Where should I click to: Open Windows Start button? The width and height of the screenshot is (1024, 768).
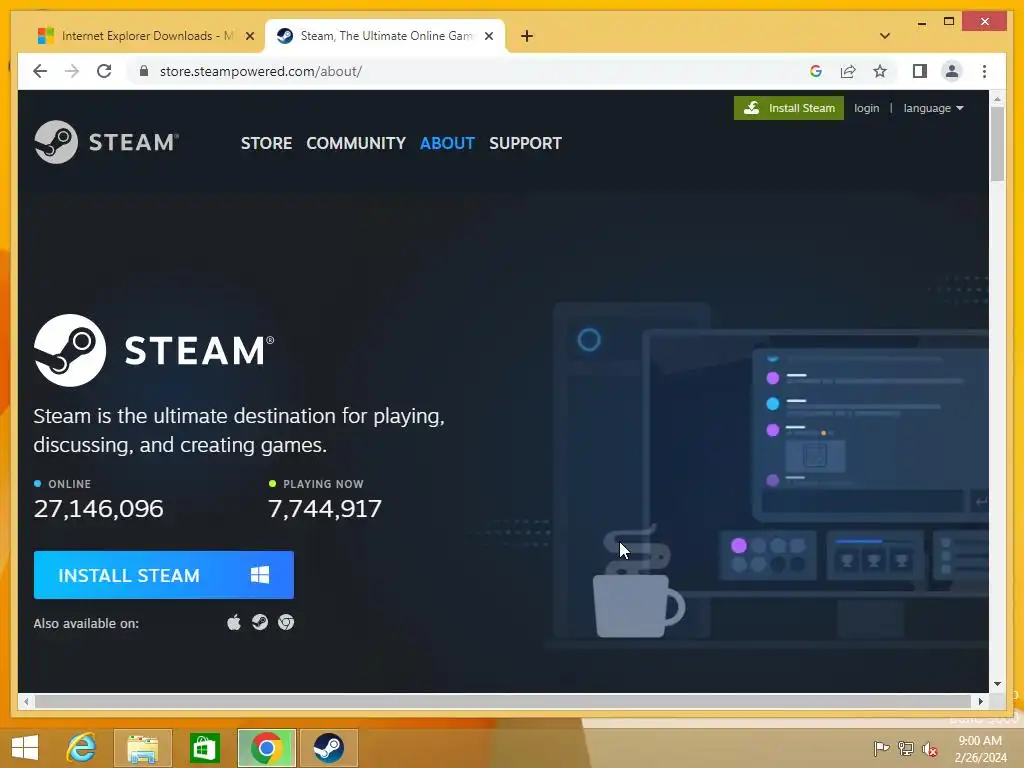tap(25, 748)
